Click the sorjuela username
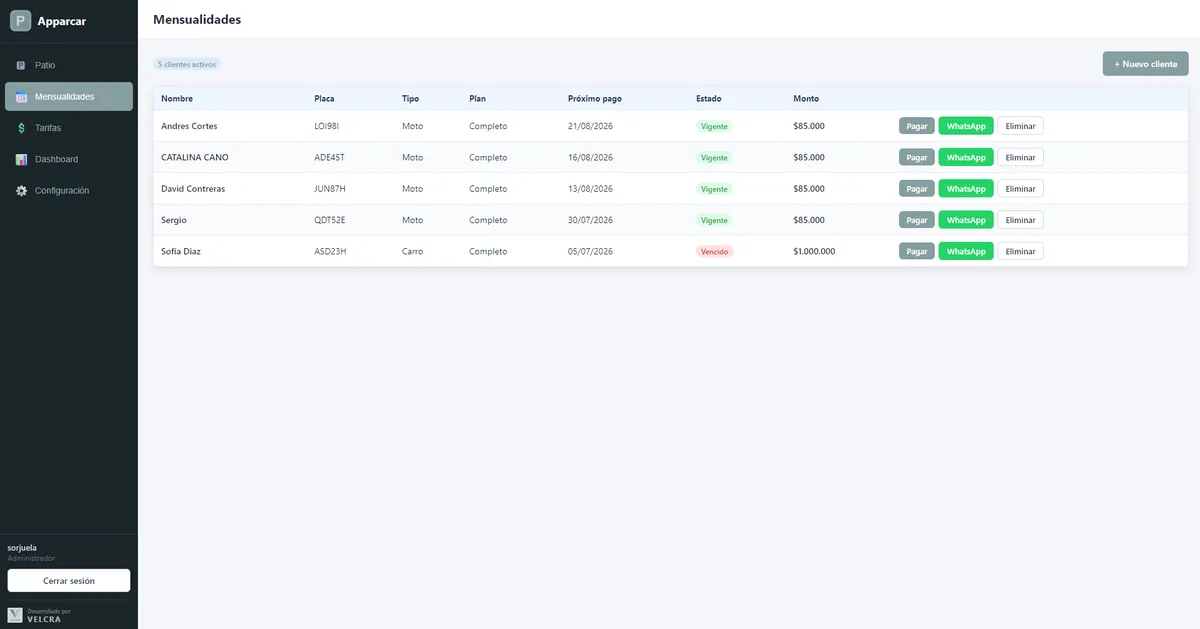The image size is (1200, 629). (22, 548)
